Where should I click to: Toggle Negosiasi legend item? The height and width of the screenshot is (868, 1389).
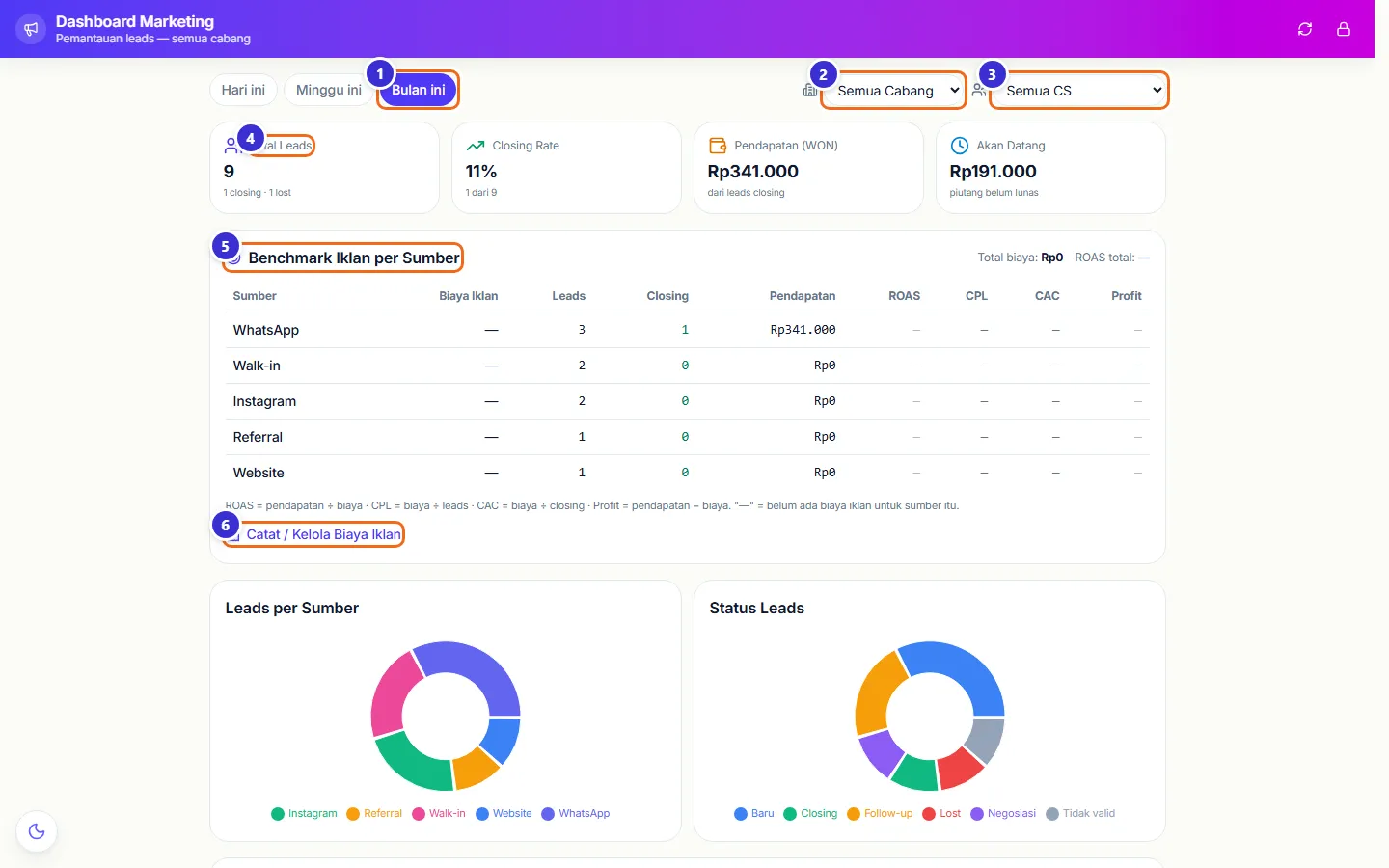click(x=1003, y=813)
